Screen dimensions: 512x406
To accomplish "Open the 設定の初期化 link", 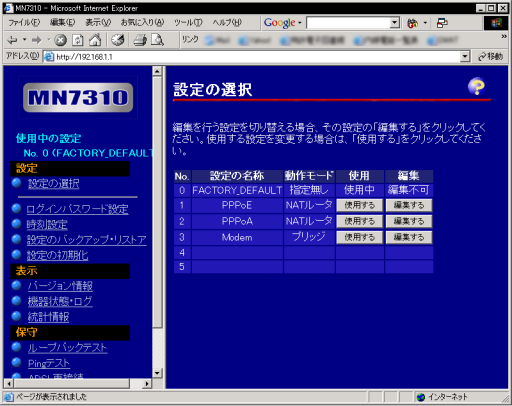I will (57, 255).
